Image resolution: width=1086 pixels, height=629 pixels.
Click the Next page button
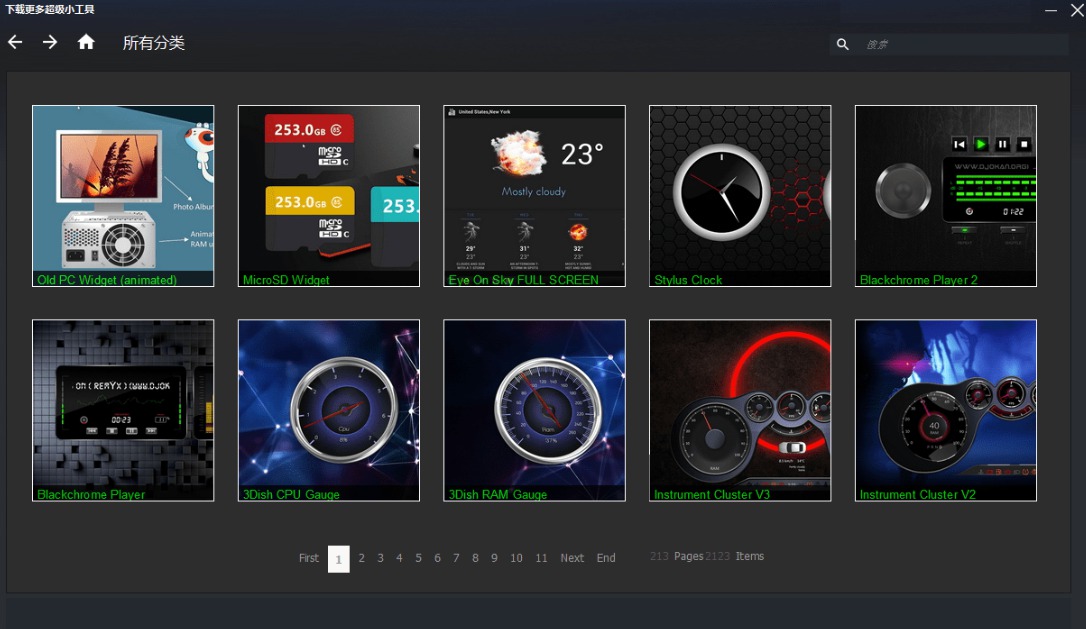click(x=571, y=558)
